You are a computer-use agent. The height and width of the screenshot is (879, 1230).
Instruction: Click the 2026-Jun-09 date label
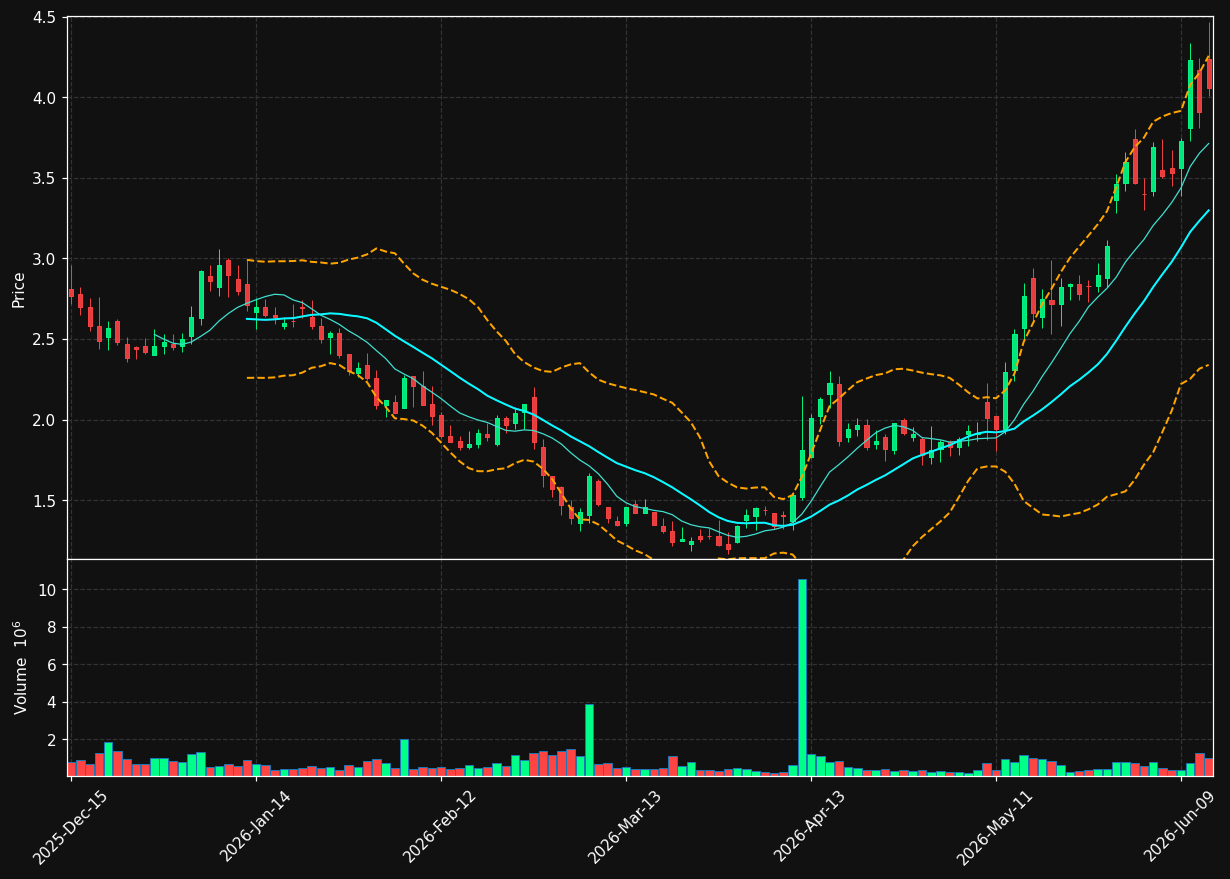click(1180, 826)
